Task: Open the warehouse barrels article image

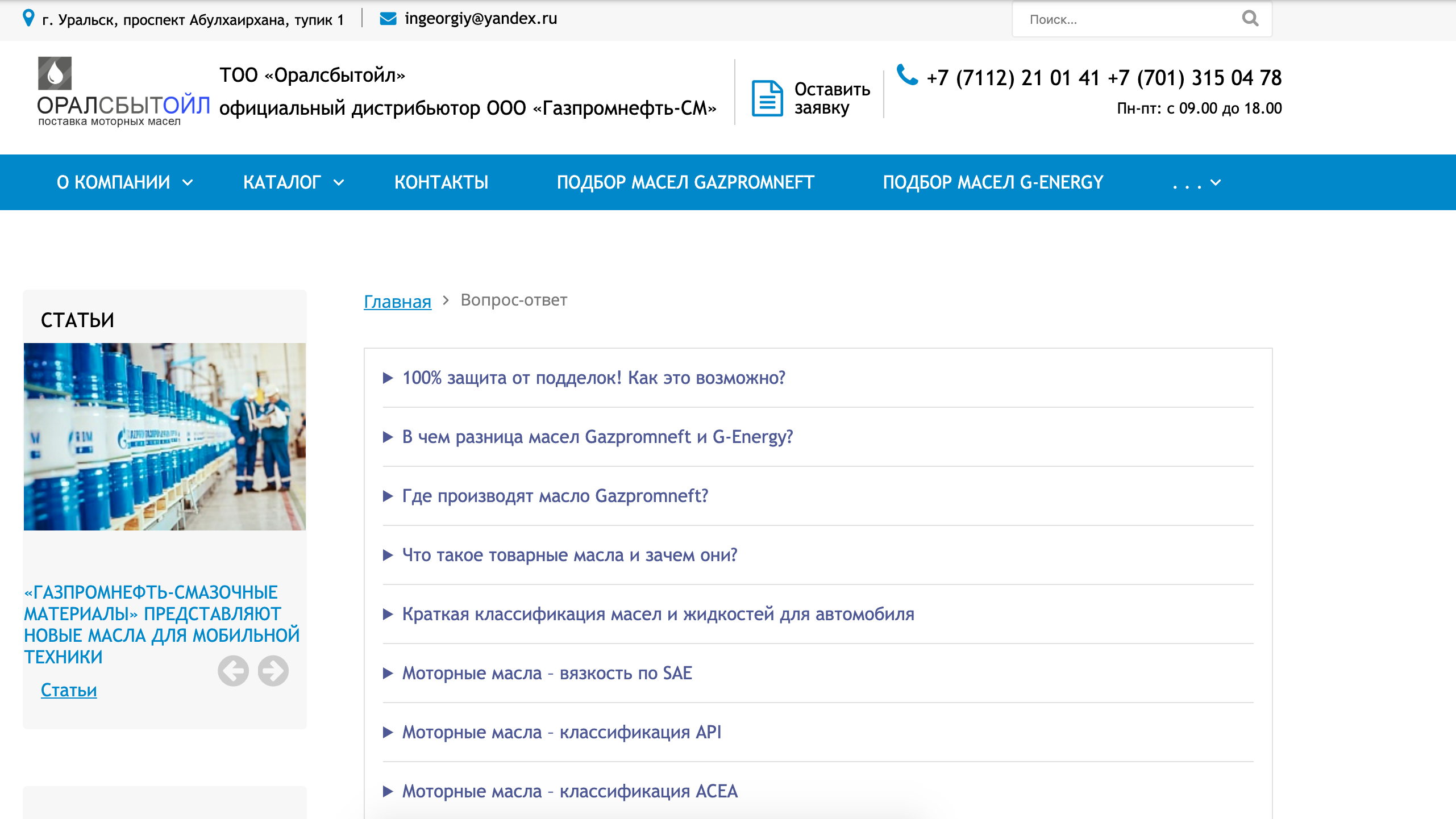Action: pos(165,436)
